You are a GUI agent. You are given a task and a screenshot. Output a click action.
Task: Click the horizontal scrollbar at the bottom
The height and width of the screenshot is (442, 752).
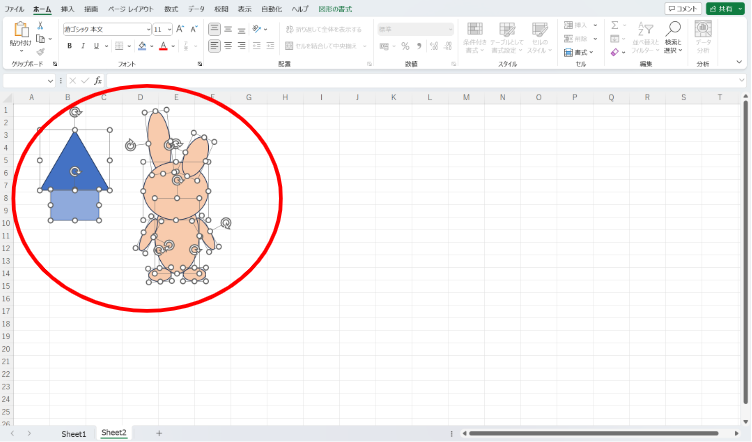click(x=594, y=433)
